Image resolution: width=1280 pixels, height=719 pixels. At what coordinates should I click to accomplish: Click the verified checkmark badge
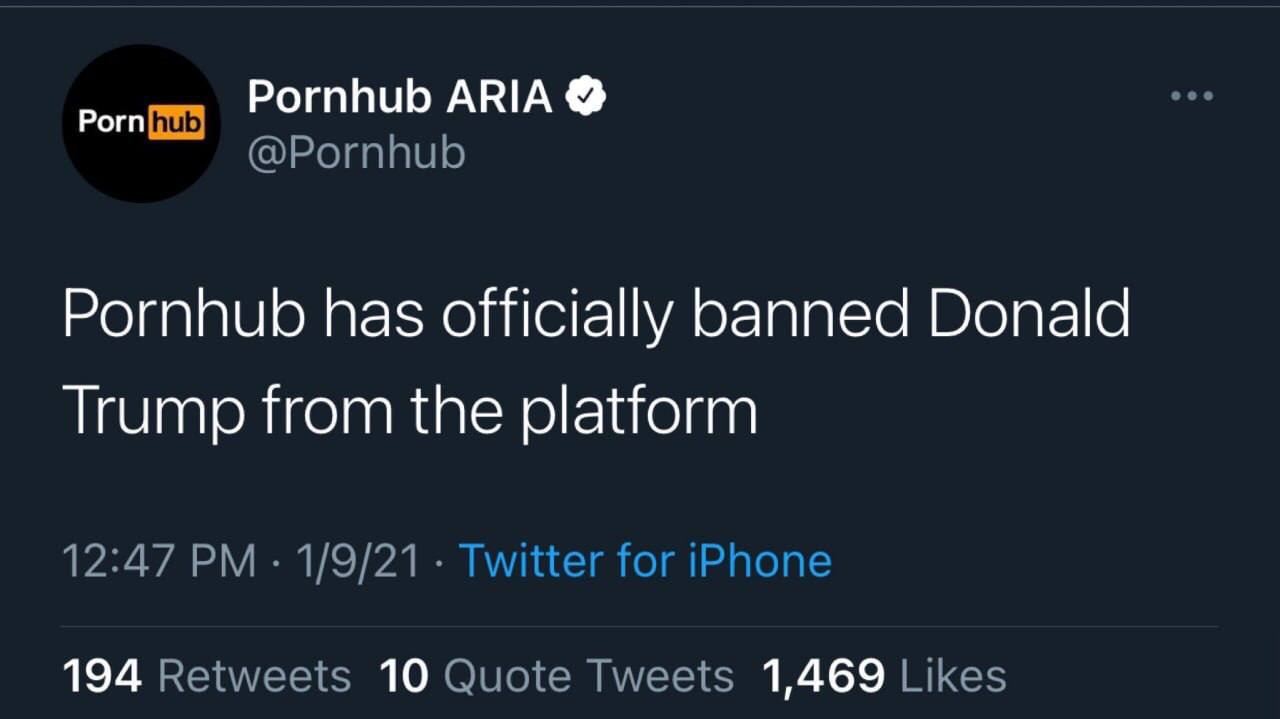[x=585, y=96]
